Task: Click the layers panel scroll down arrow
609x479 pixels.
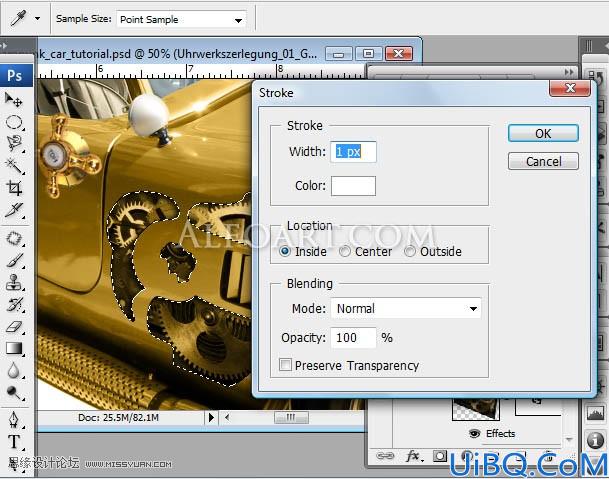Action: [x=569, y=439]
